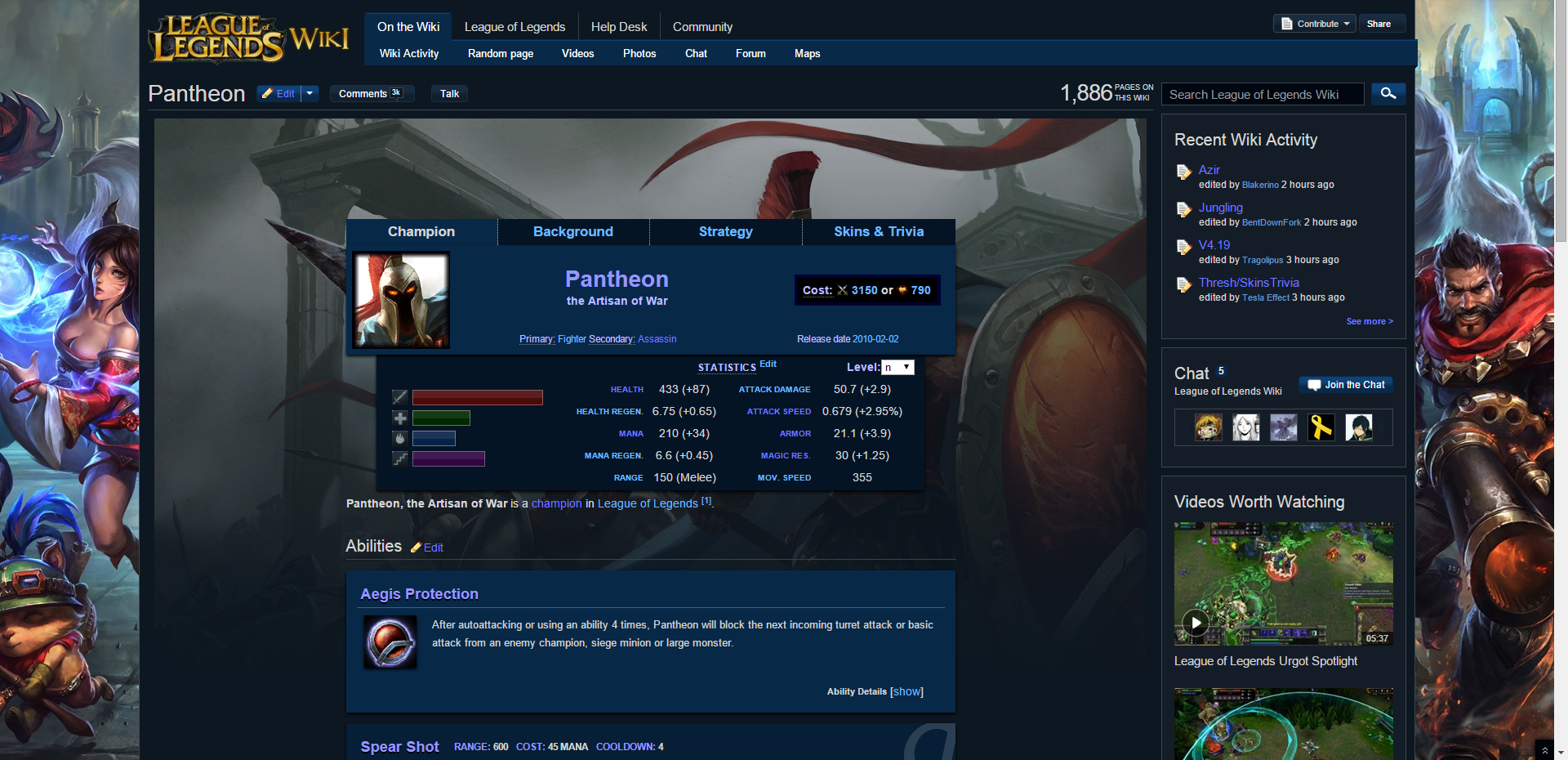The width and height of the screenshot is (1568, 760).
Task: Open the Jungling recent activity link
Action: (x=1220, y=208)
